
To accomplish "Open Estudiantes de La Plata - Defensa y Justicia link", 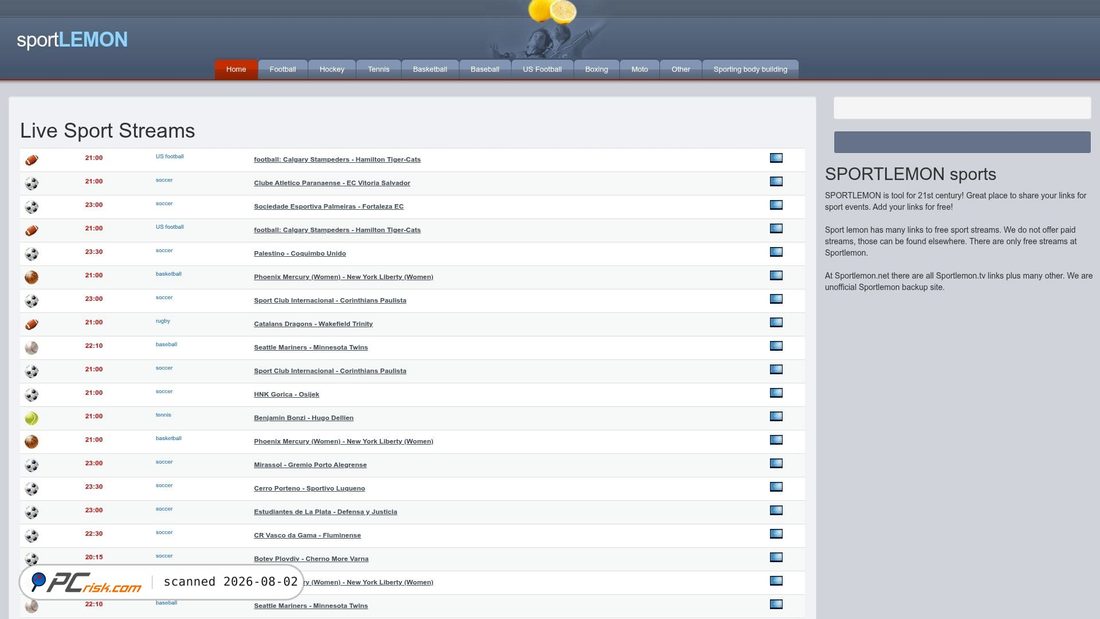I will point(326,512).
